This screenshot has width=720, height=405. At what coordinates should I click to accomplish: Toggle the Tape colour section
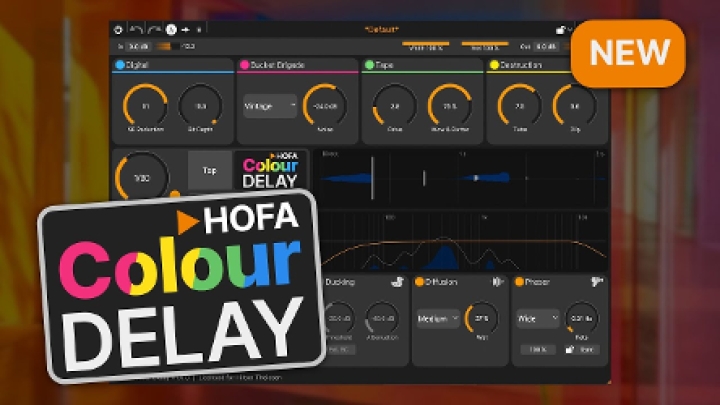coord(369,65)
